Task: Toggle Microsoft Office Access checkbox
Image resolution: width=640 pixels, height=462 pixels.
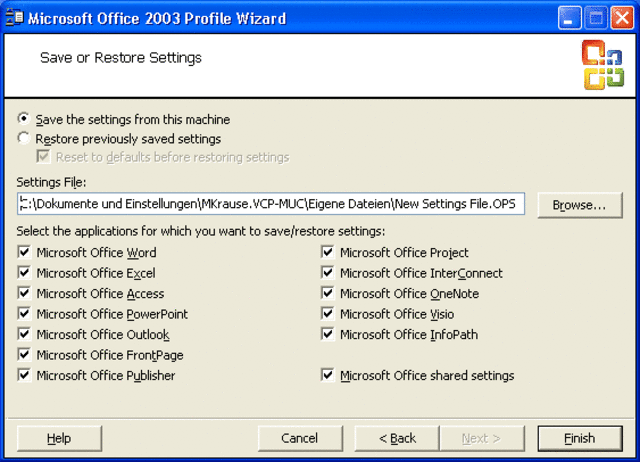Action: coord(24,293)
